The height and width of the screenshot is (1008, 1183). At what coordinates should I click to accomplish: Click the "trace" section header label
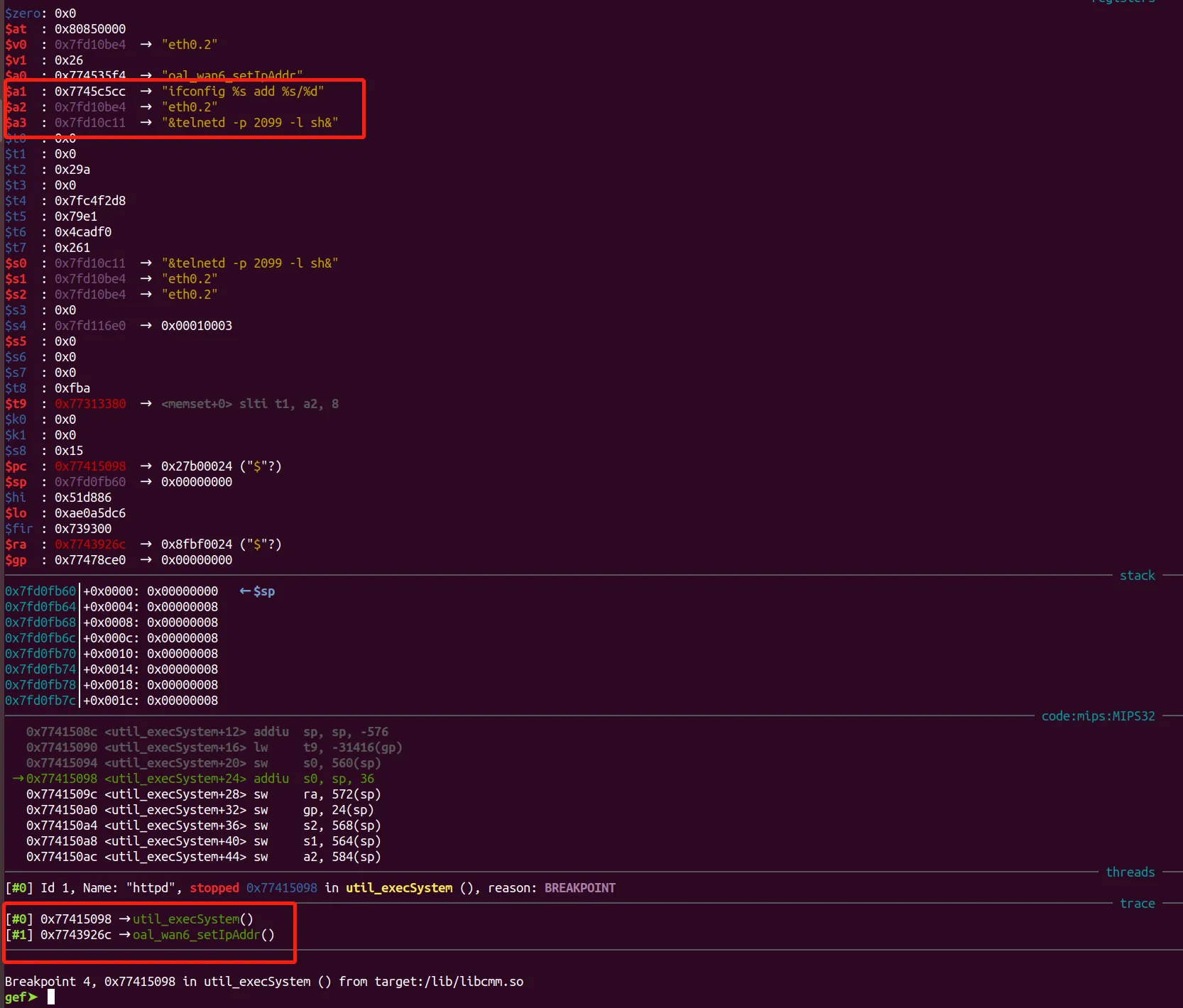tap(1137, 904)
